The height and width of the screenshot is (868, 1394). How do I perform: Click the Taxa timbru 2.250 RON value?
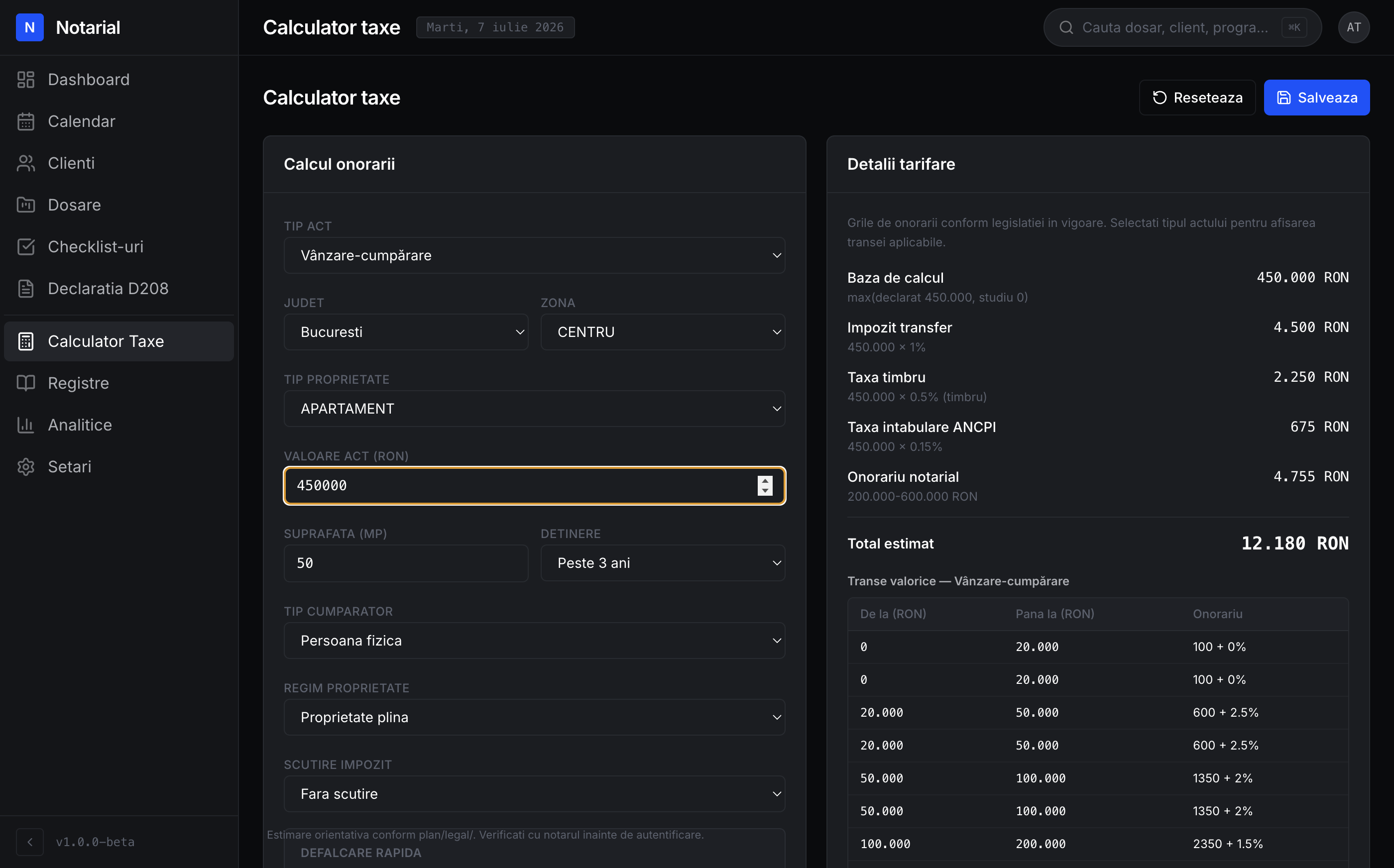[x=1311, y=377]
